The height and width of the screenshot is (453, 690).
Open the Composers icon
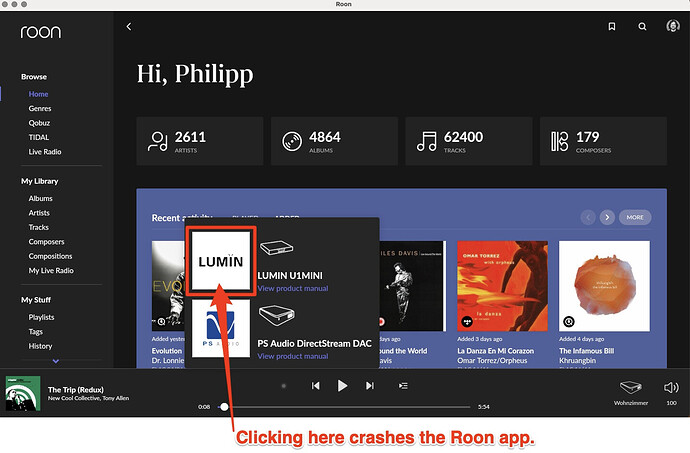pyautogui.click(x=559, y=141)
